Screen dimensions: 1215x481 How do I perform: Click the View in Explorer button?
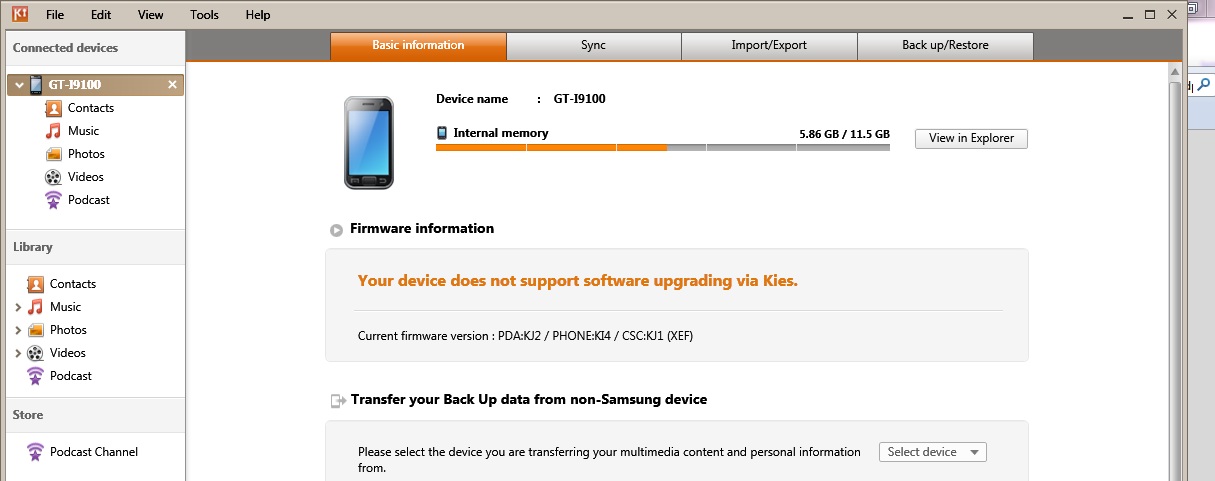971,138
